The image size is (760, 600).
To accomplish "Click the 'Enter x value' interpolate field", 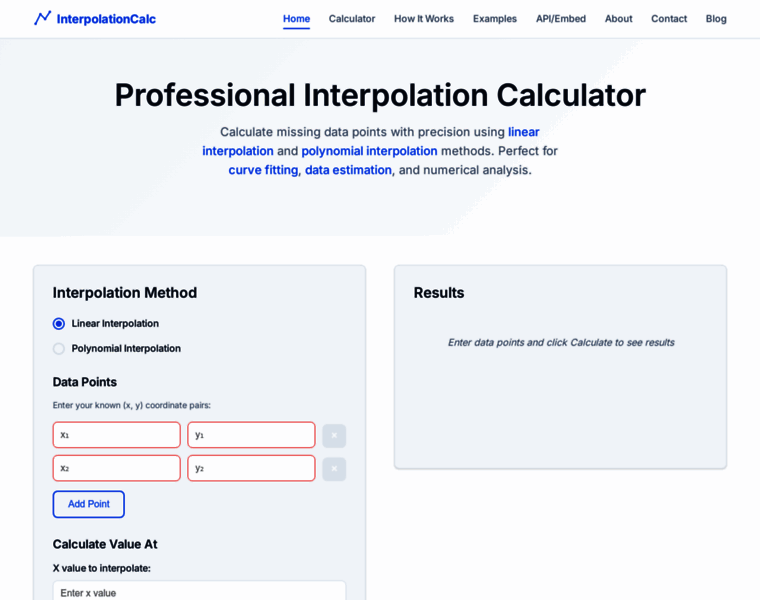I will click(x=199, y=592).
